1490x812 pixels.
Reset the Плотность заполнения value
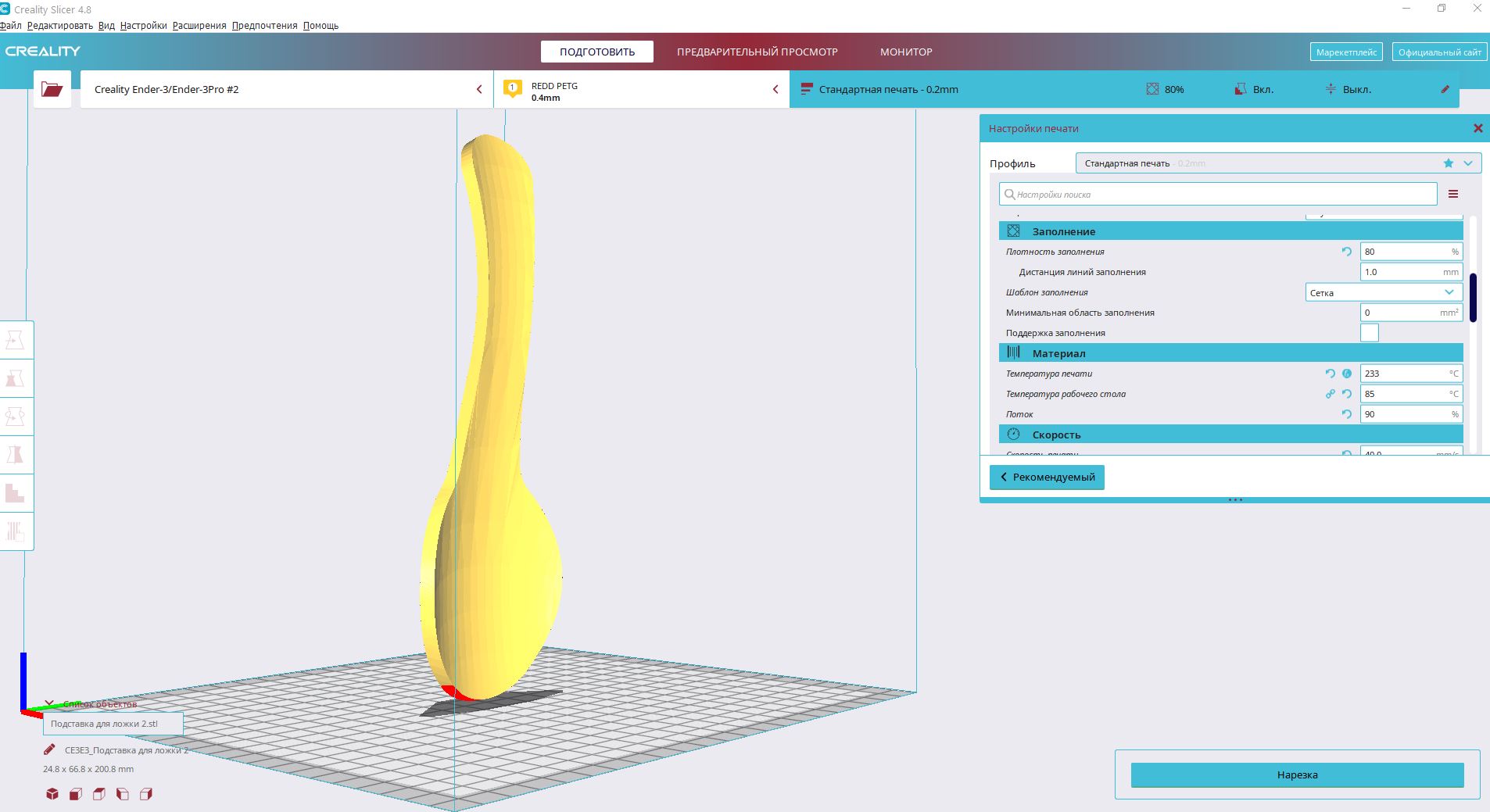pyautogui.click(x=1346, y=252)
